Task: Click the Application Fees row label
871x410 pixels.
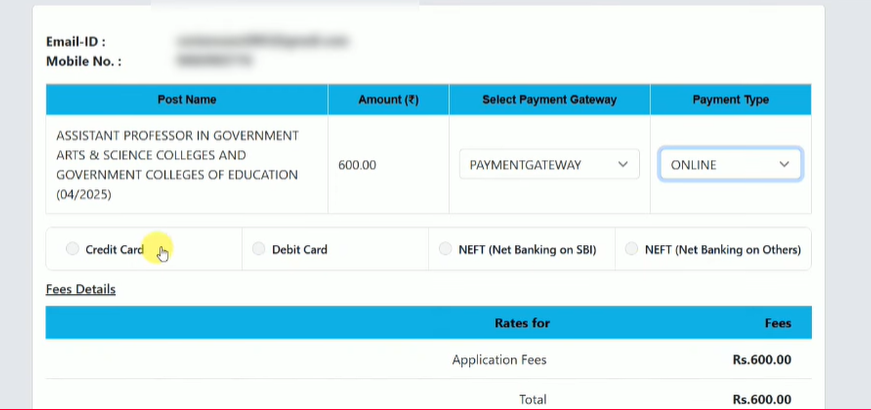Action: [x=499, y=360]
